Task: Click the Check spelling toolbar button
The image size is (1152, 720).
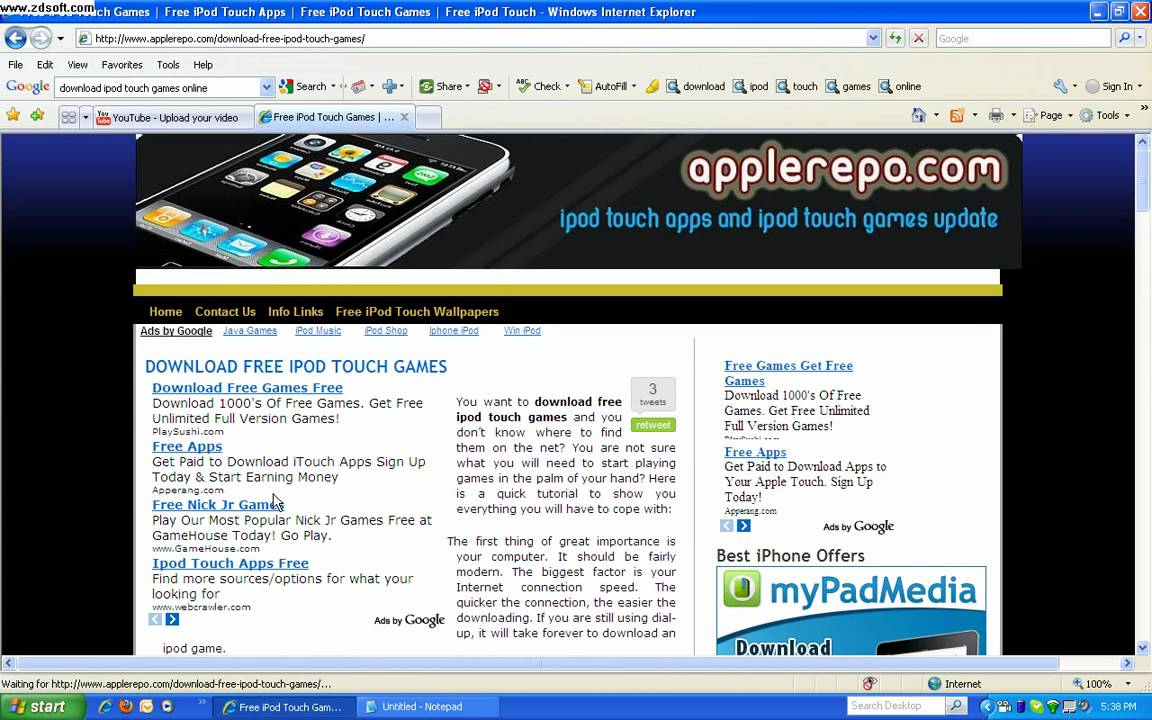Action: (x=539, y=87)
